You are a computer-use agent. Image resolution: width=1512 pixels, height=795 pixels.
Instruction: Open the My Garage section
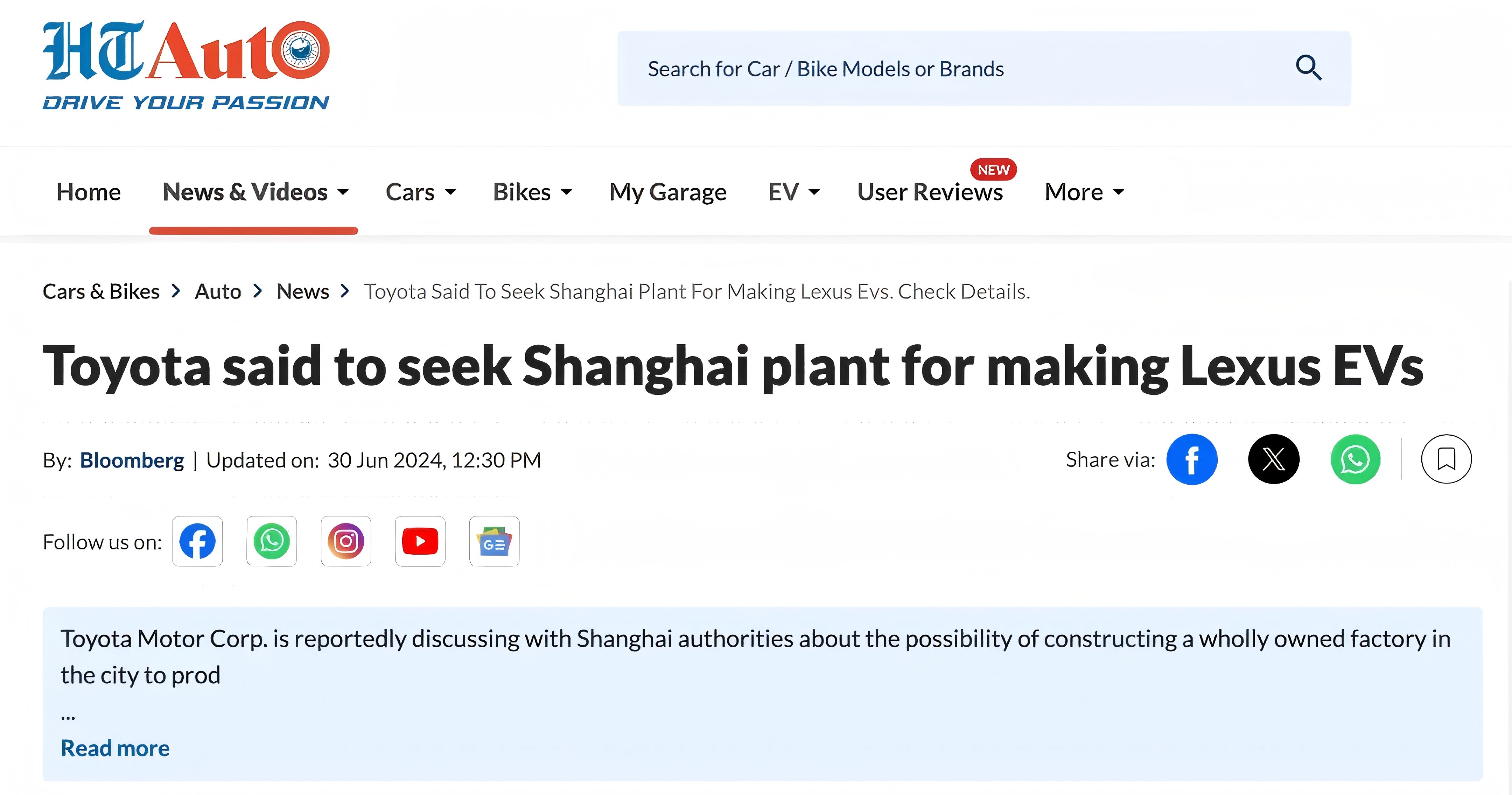pos(668,192)
